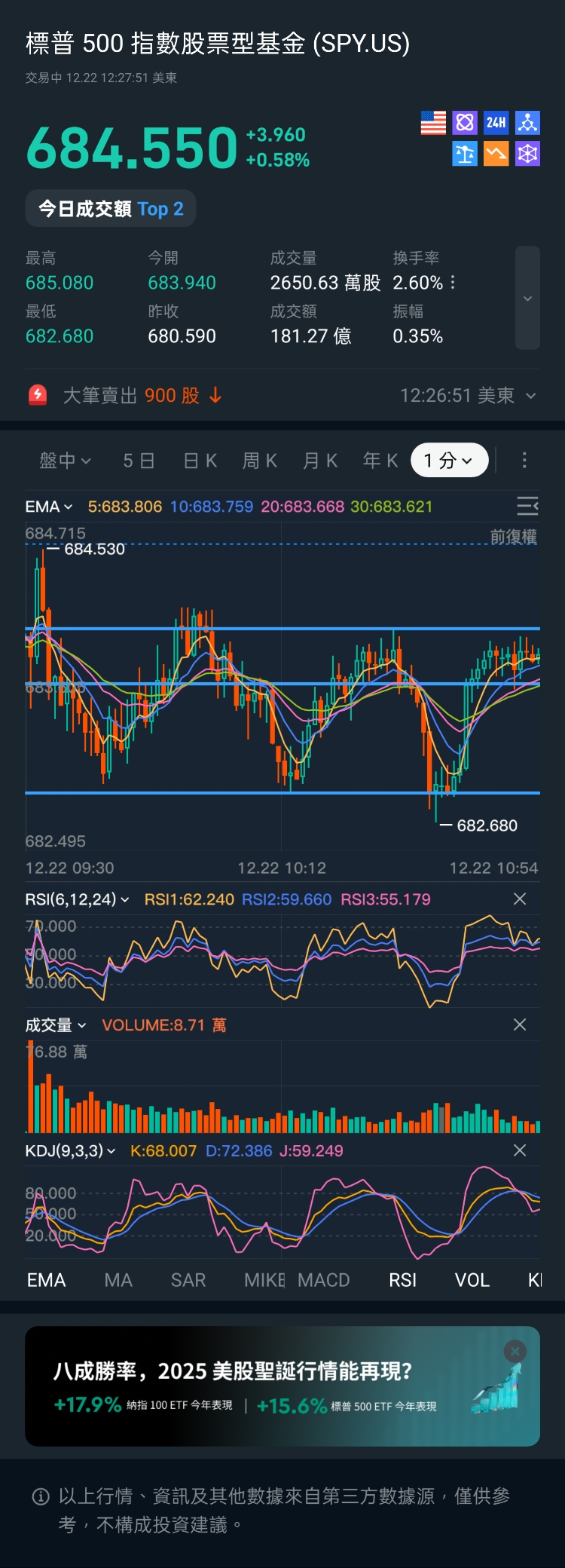The image size is (565, 1568).
Task: Switch to the 日K chart tab
Action: [200, 460]
